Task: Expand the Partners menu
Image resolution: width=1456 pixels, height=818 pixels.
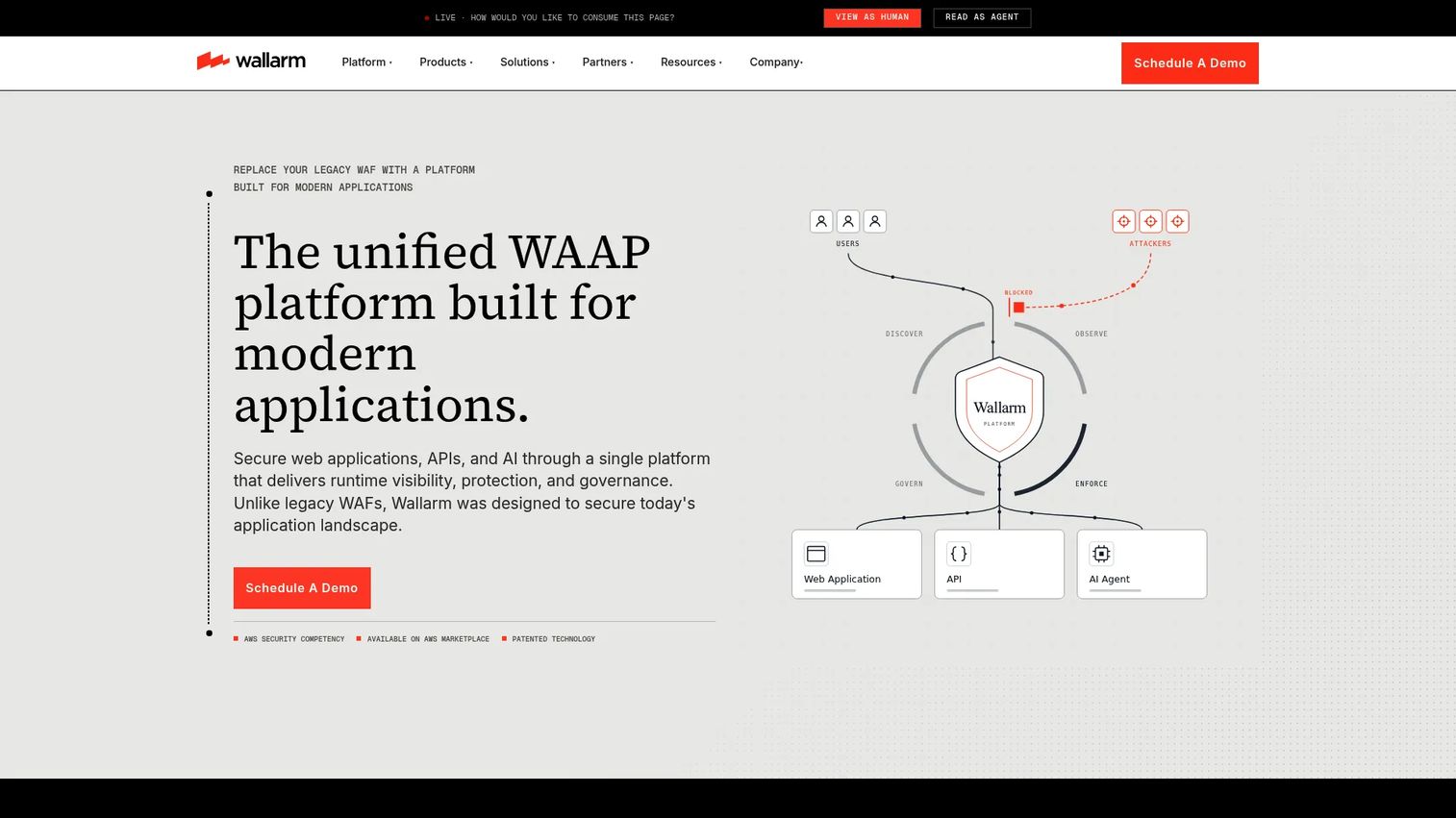Action: [607, 62]
